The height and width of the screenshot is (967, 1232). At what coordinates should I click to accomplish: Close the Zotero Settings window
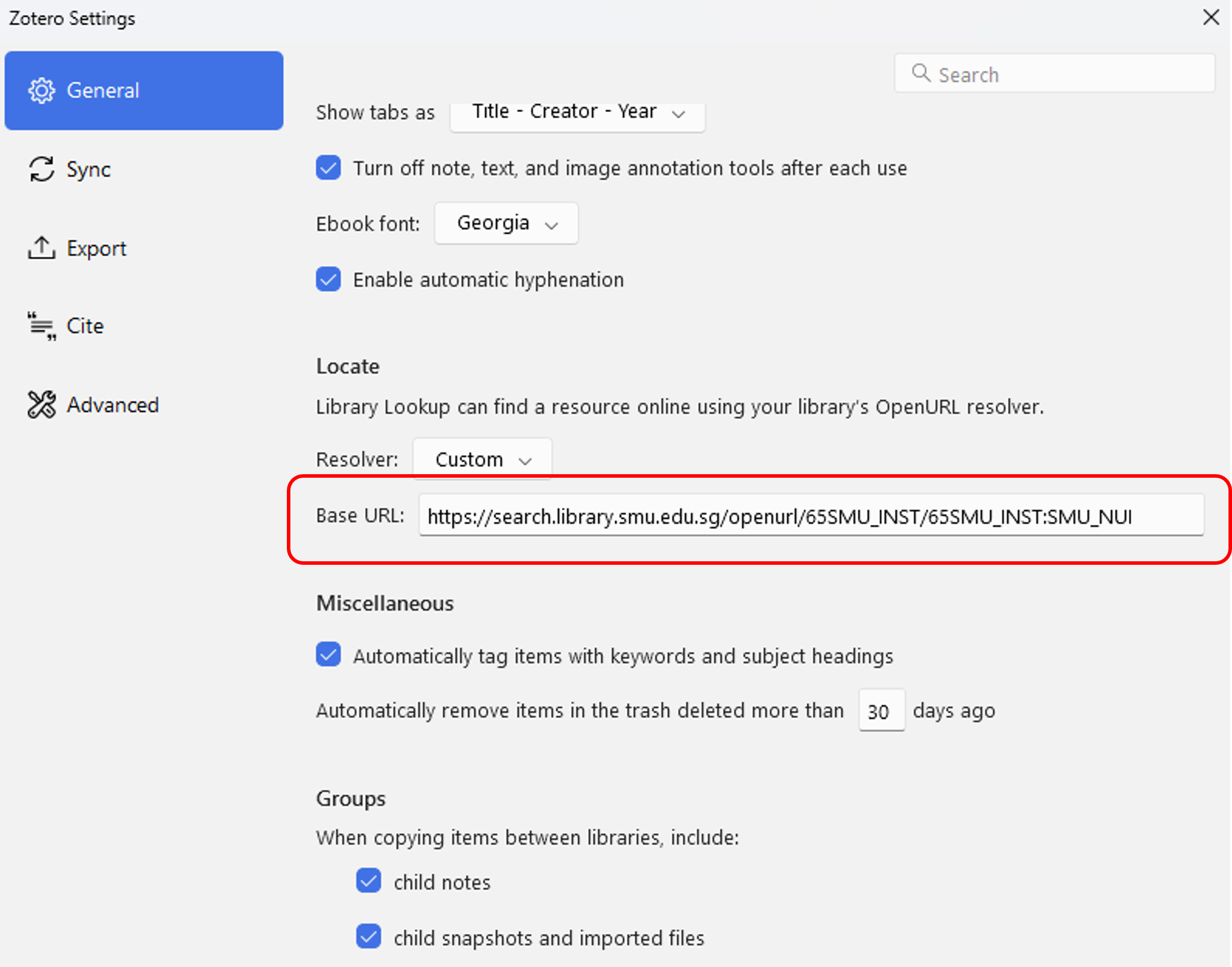point(1210,18)
